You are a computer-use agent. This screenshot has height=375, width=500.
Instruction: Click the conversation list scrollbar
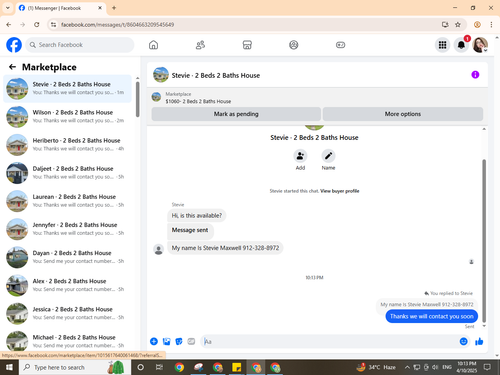137,99
